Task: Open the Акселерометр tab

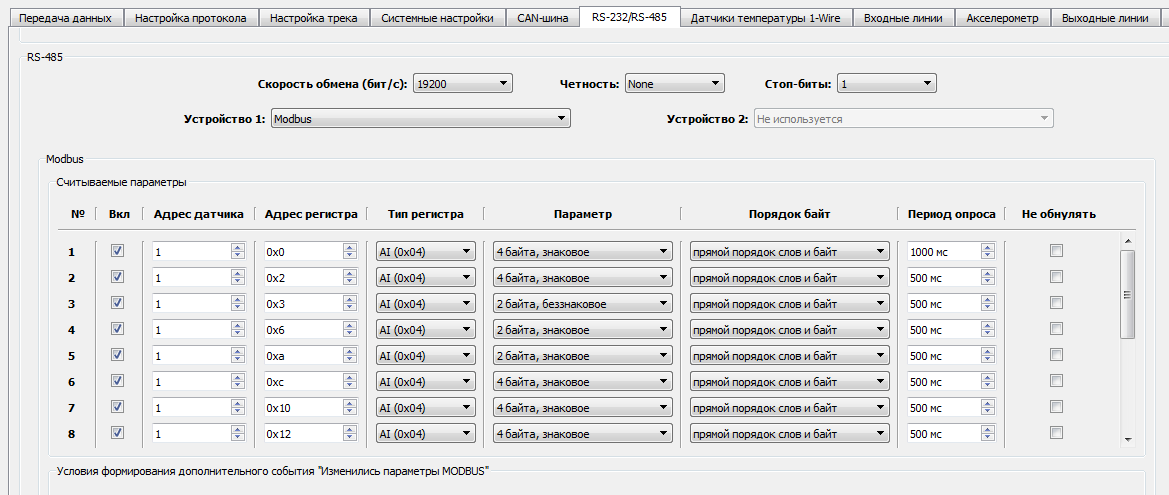Action: (x=1001, y=18)
